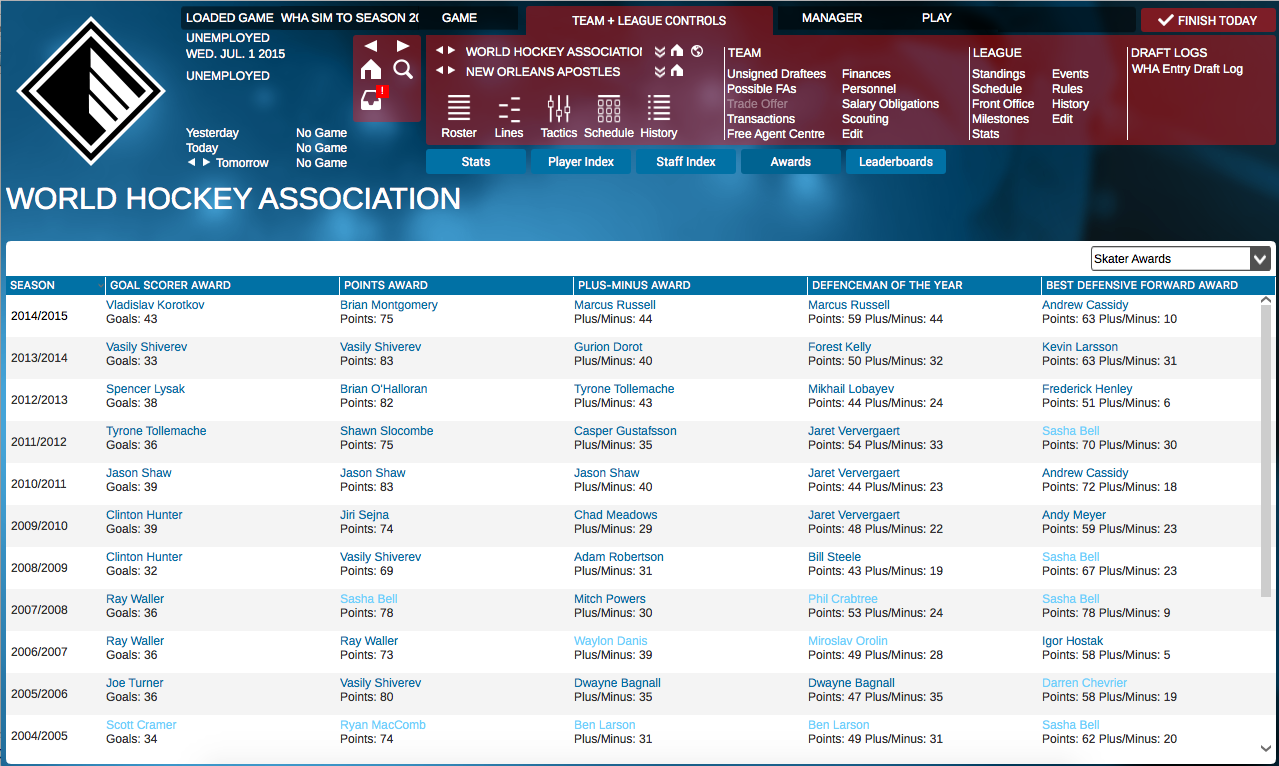Open league Milestones link
This screenshot has width=1279, height=766.
1001,119
